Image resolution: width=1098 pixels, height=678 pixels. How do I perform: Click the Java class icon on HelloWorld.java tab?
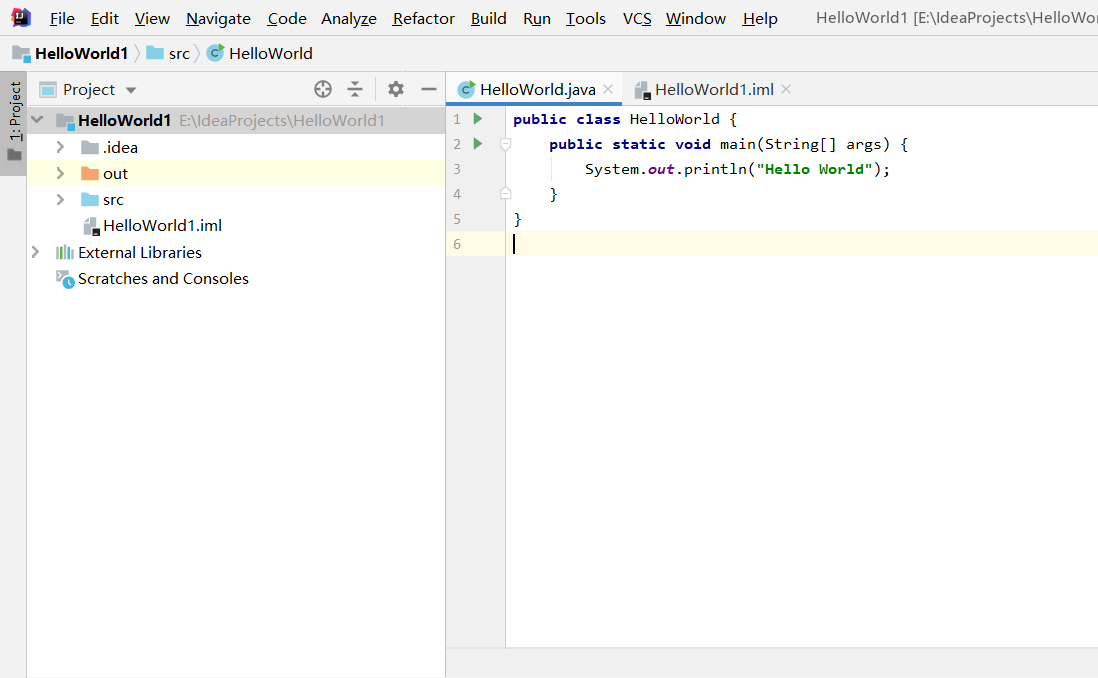coord(466,89)
